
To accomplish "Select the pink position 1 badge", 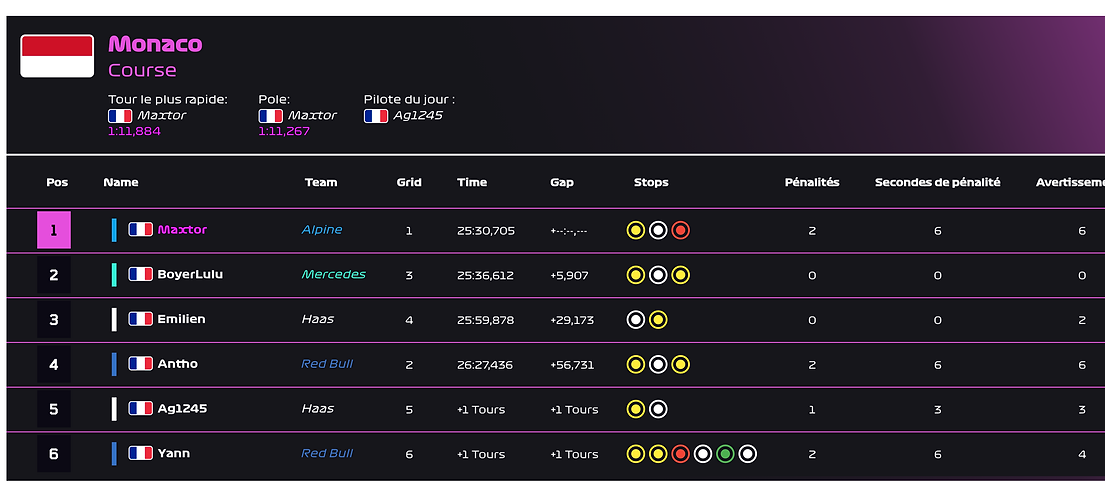I will click(x=54, y=230).
